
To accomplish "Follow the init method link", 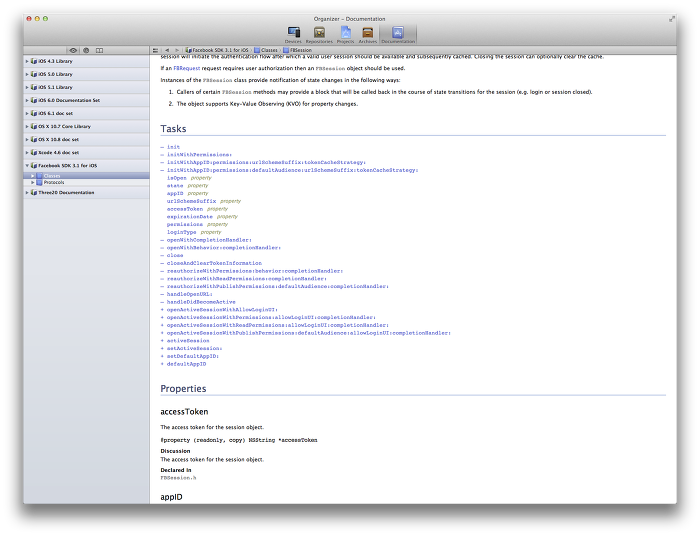I will click(173, 147).
